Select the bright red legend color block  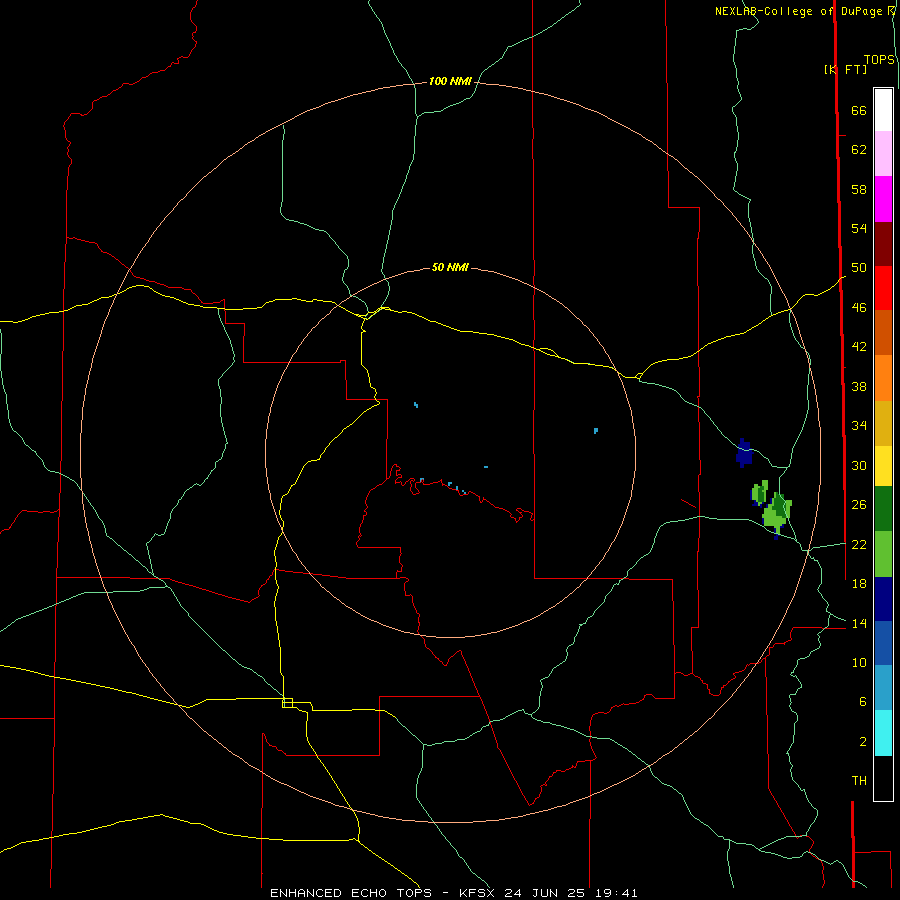(x=883, y=288)
